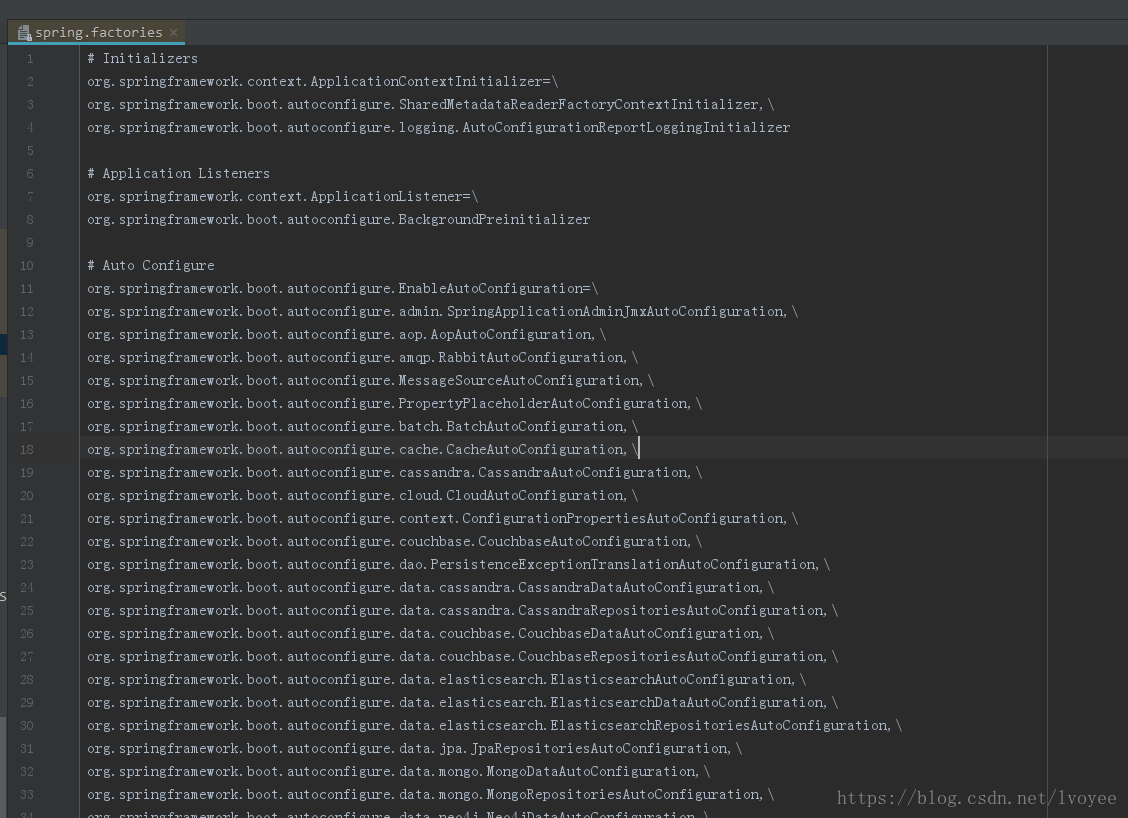Image resolution: width=1128 pixels, height=818 pixels.
Task: Close the spring.factories tab
Action: [x=173, y=33]
